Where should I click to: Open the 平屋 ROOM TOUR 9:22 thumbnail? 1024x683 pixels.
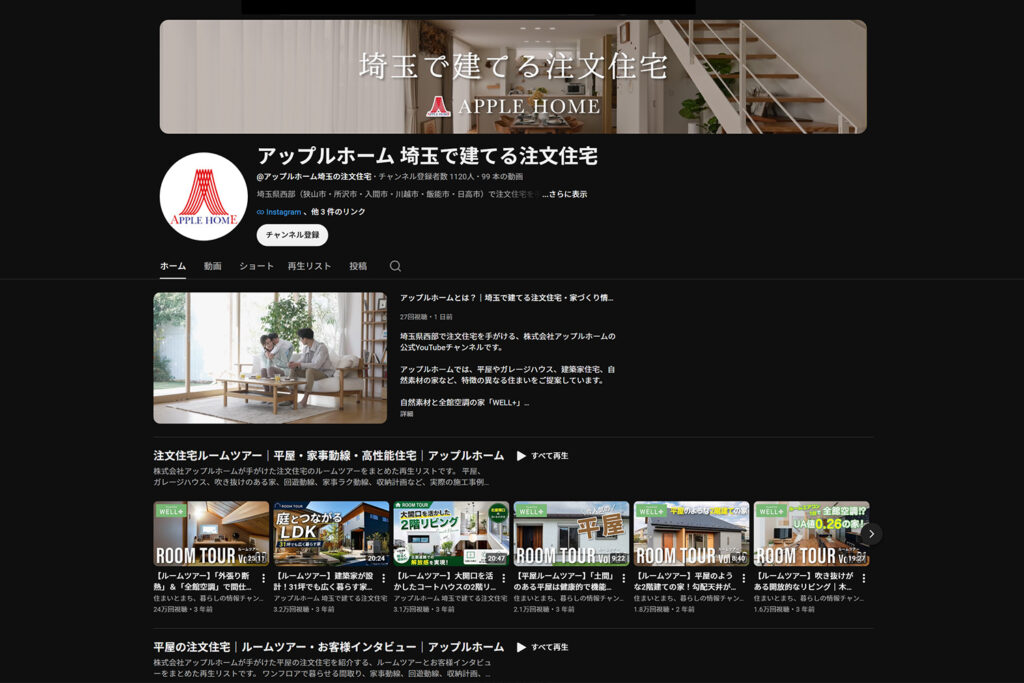point(571,533)
